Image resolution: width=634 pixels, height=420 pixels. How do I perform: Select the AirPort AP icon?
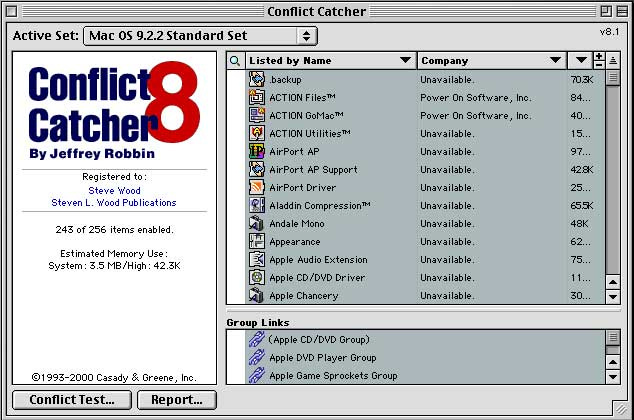coord(256,151)
